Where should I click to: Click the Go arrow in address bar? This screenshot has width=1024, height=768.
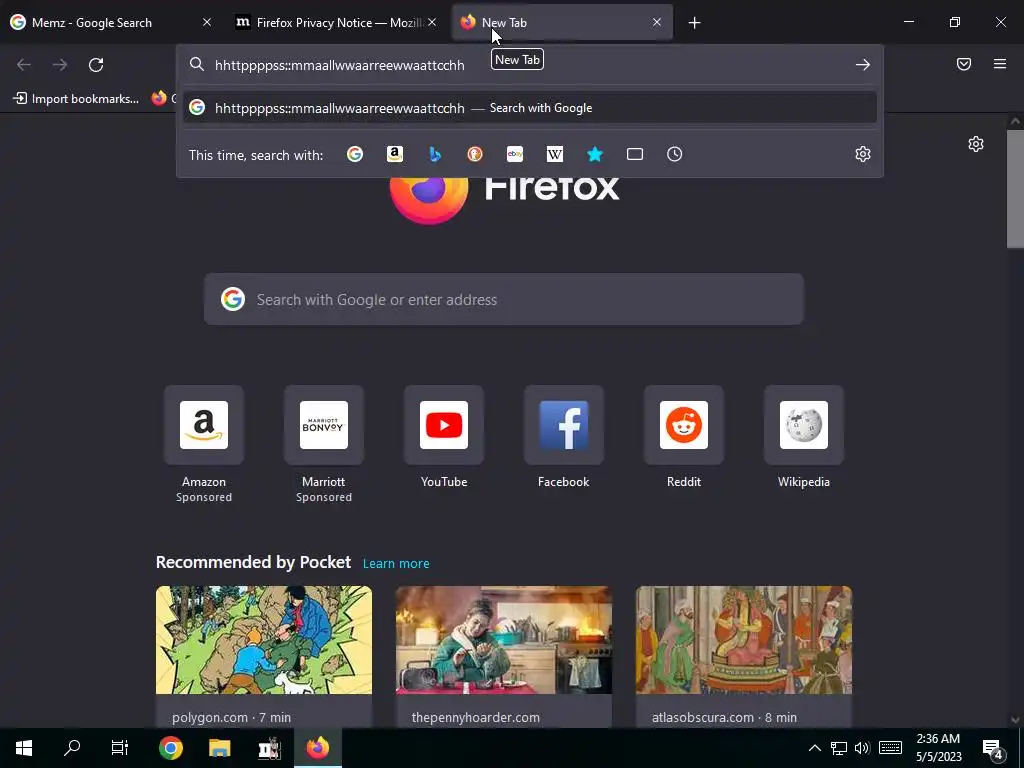click(863, 65)
